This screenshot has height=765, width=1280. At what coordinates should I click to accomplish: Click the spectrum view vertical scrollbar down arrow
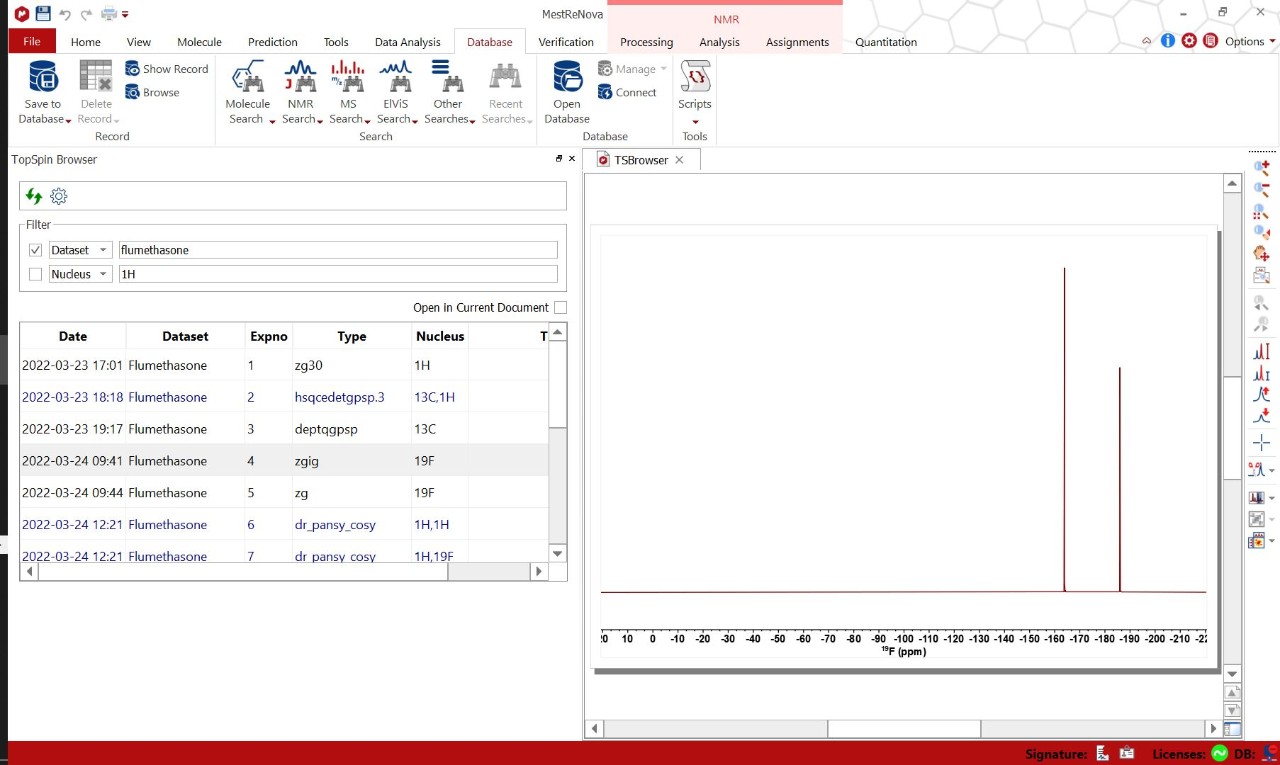(1232, 674)
